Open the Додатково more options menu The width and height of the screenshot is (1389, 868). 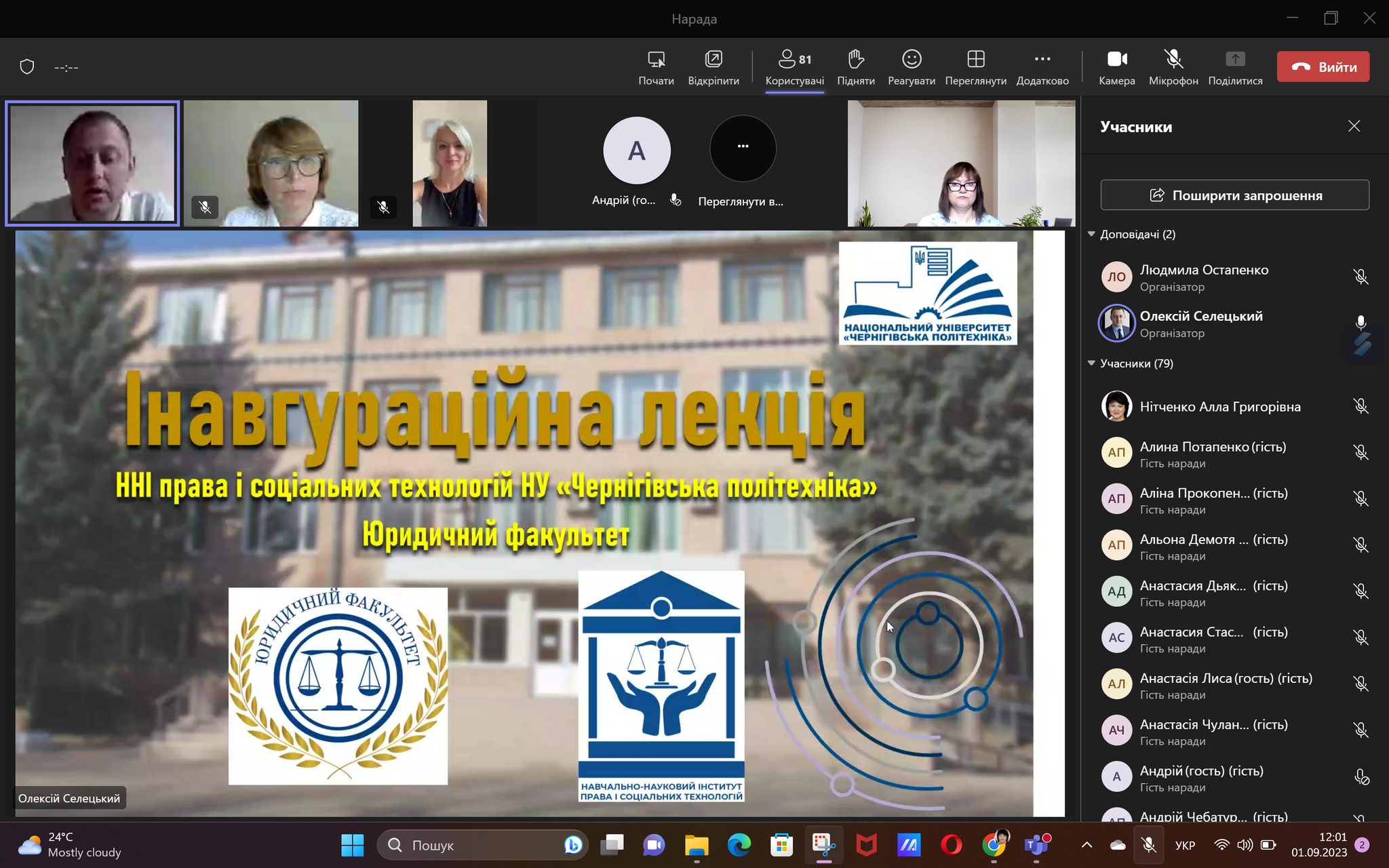(1042, 67)
